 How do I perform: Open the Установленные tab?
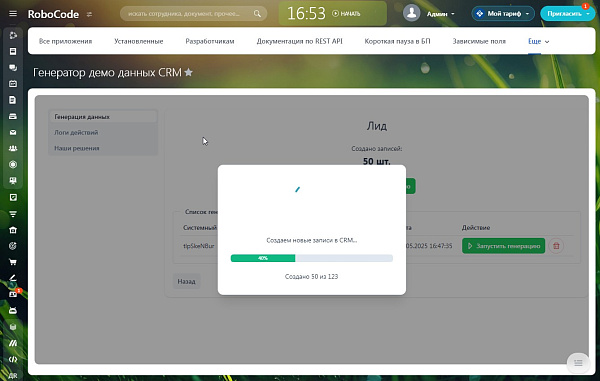[139, 41]
